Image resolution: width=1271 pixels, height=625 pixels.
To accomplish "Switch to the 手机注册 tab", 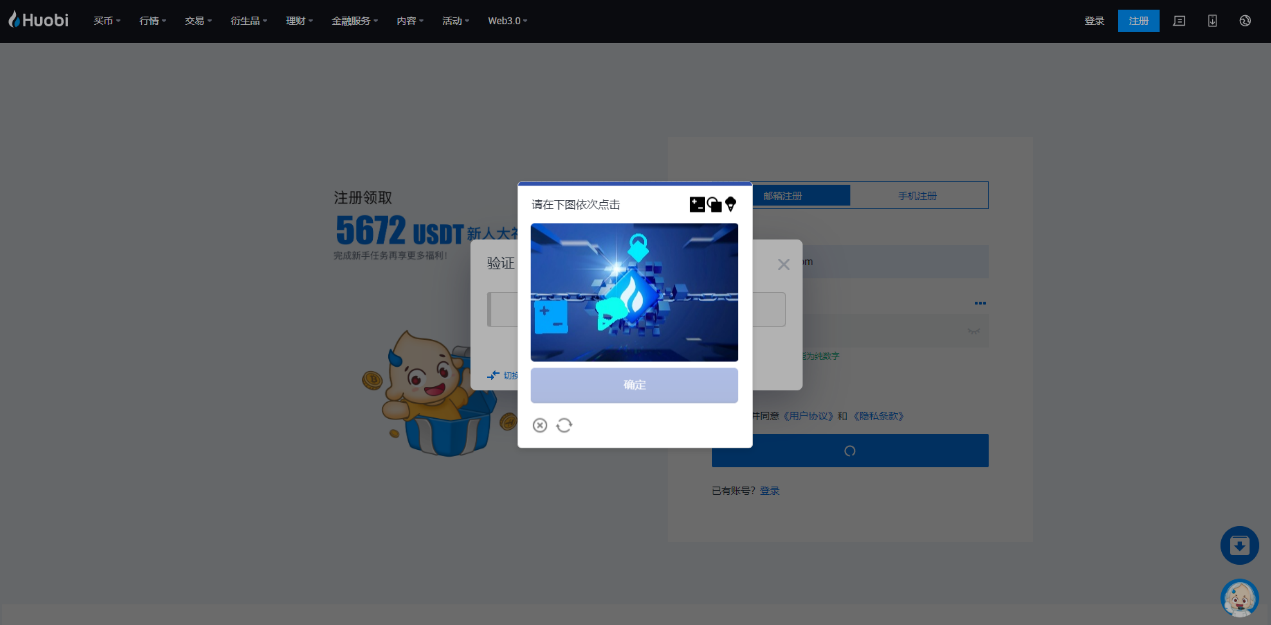I will tap(918, 196).
